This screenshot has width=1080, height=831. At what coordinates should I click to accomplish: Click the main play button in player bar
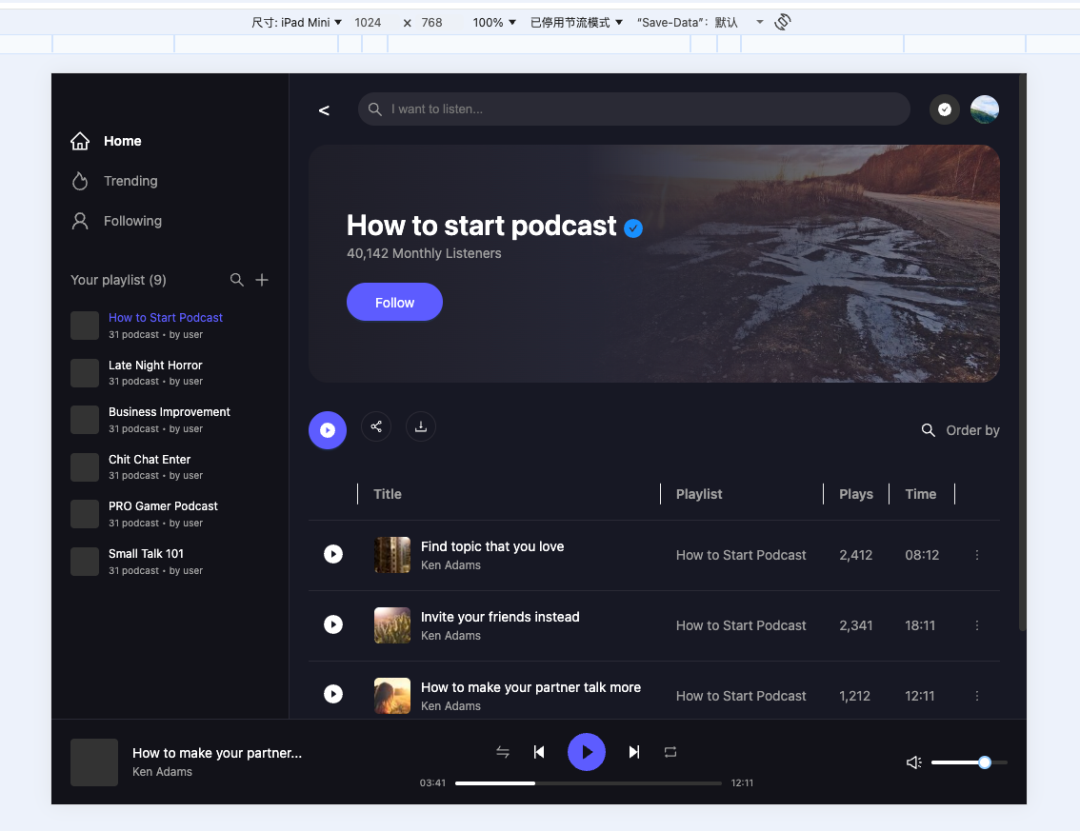[x=586, y=752]
